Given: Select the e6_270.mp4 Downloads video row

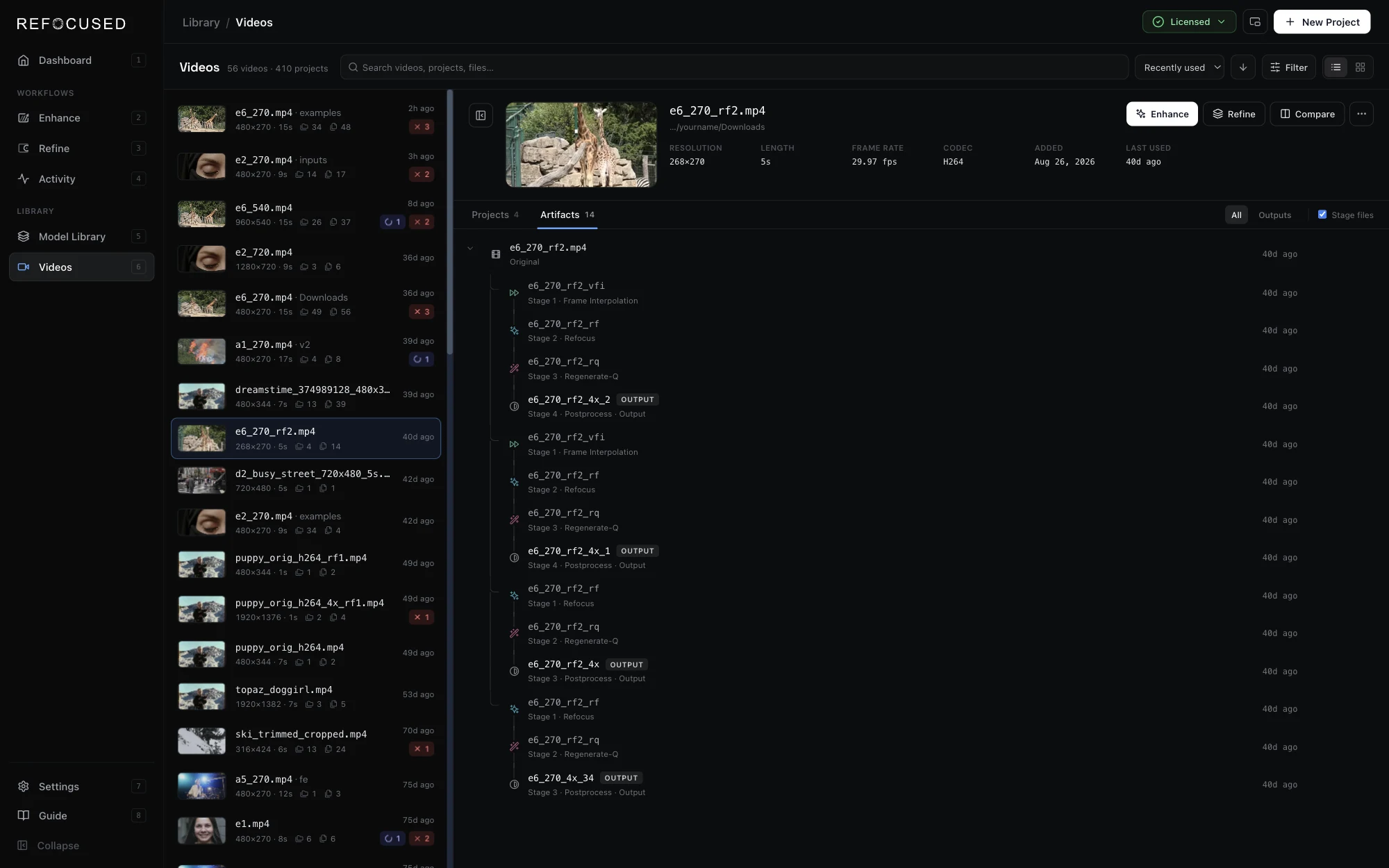Looking at the screenshot, I should coord(306,304).
